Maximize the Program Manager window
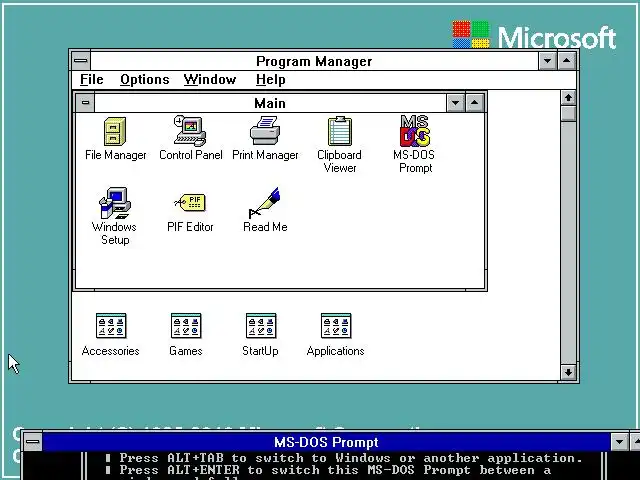 click(567, 61)
